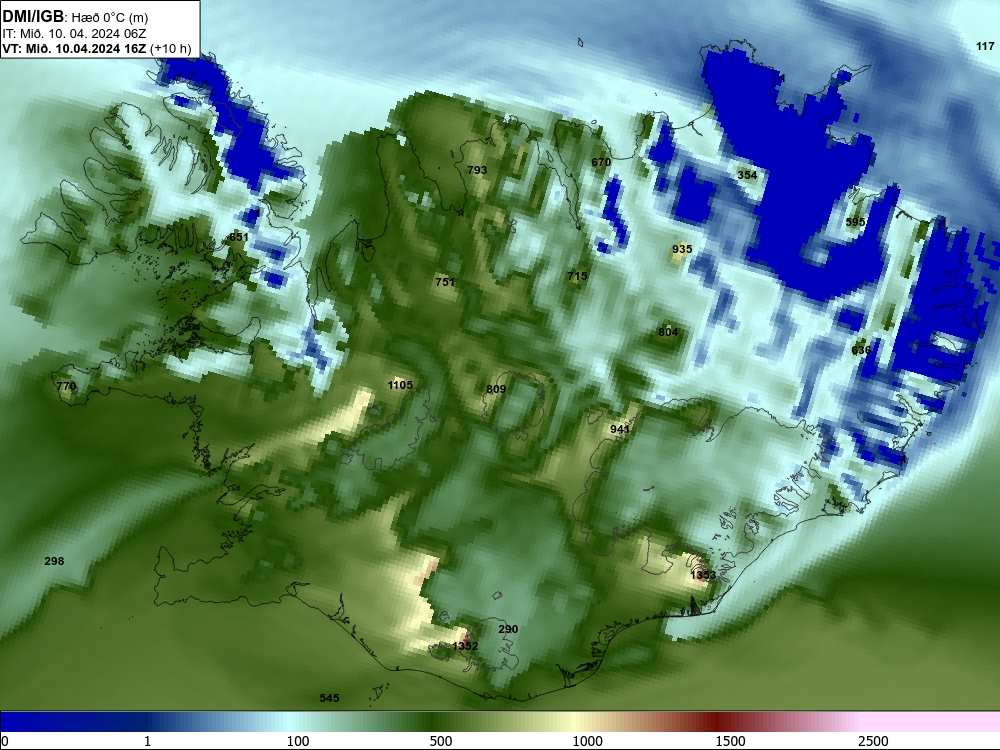This screenshot has height=750, width=1000.
Task: Click the map value 670
Action: pos(601,162)
